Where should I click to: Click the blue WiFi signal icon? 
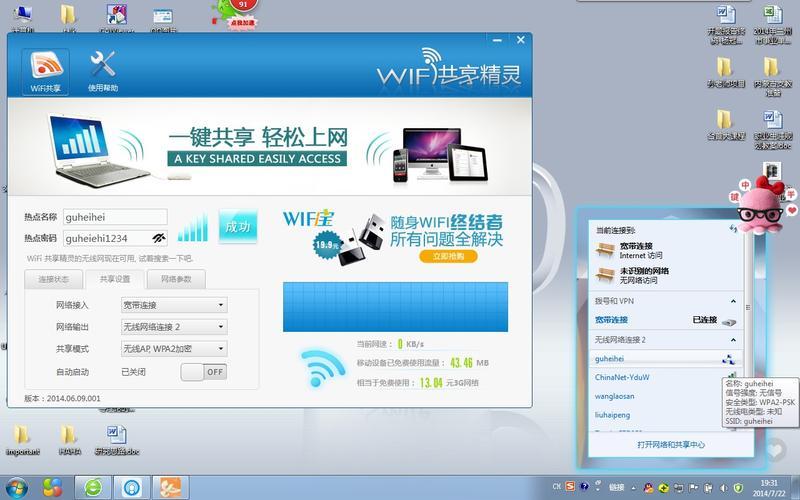(x=322, y=367)
